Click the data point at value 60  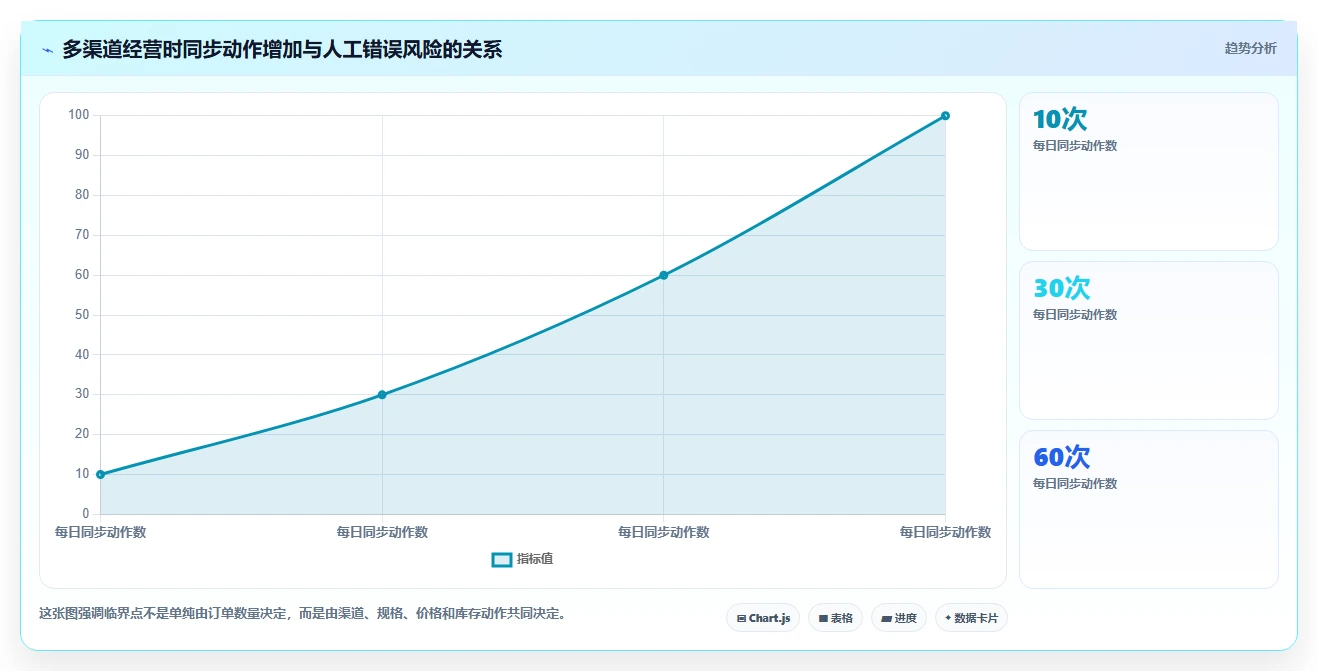(664, 275)
